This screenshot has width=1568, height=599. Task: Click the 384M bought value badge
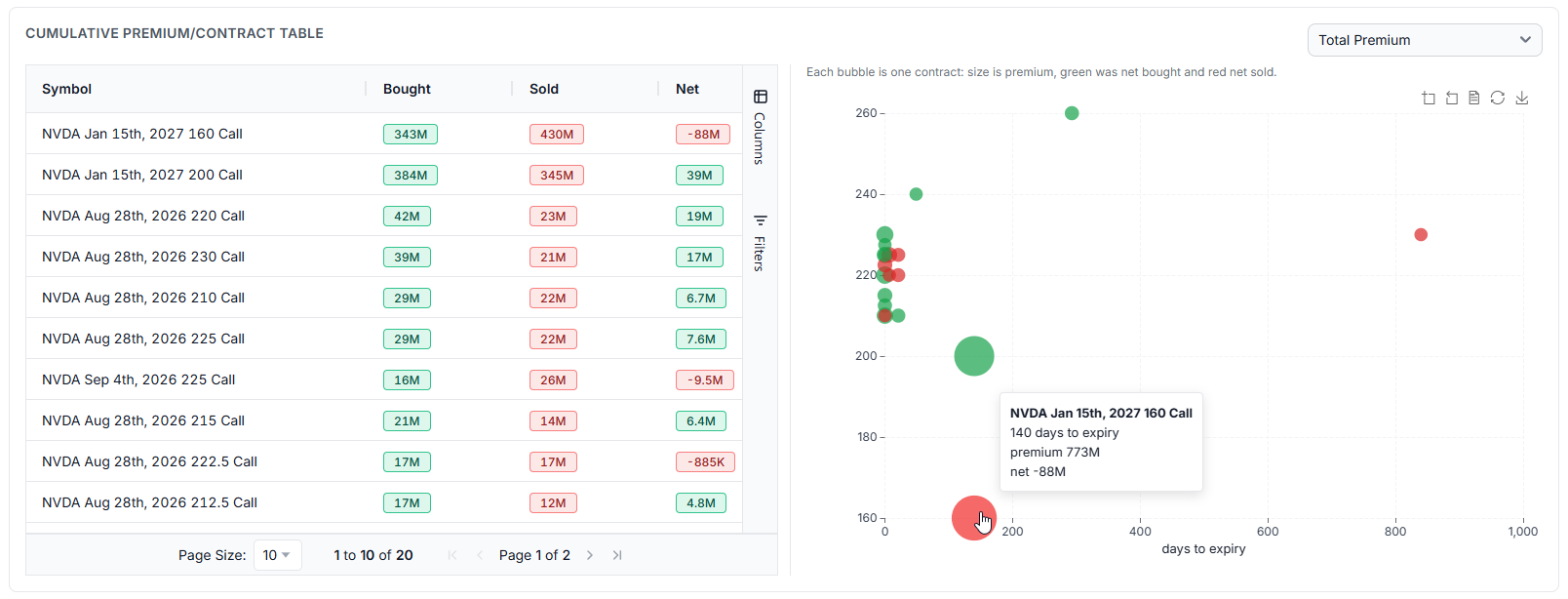(x=411, y=176)
